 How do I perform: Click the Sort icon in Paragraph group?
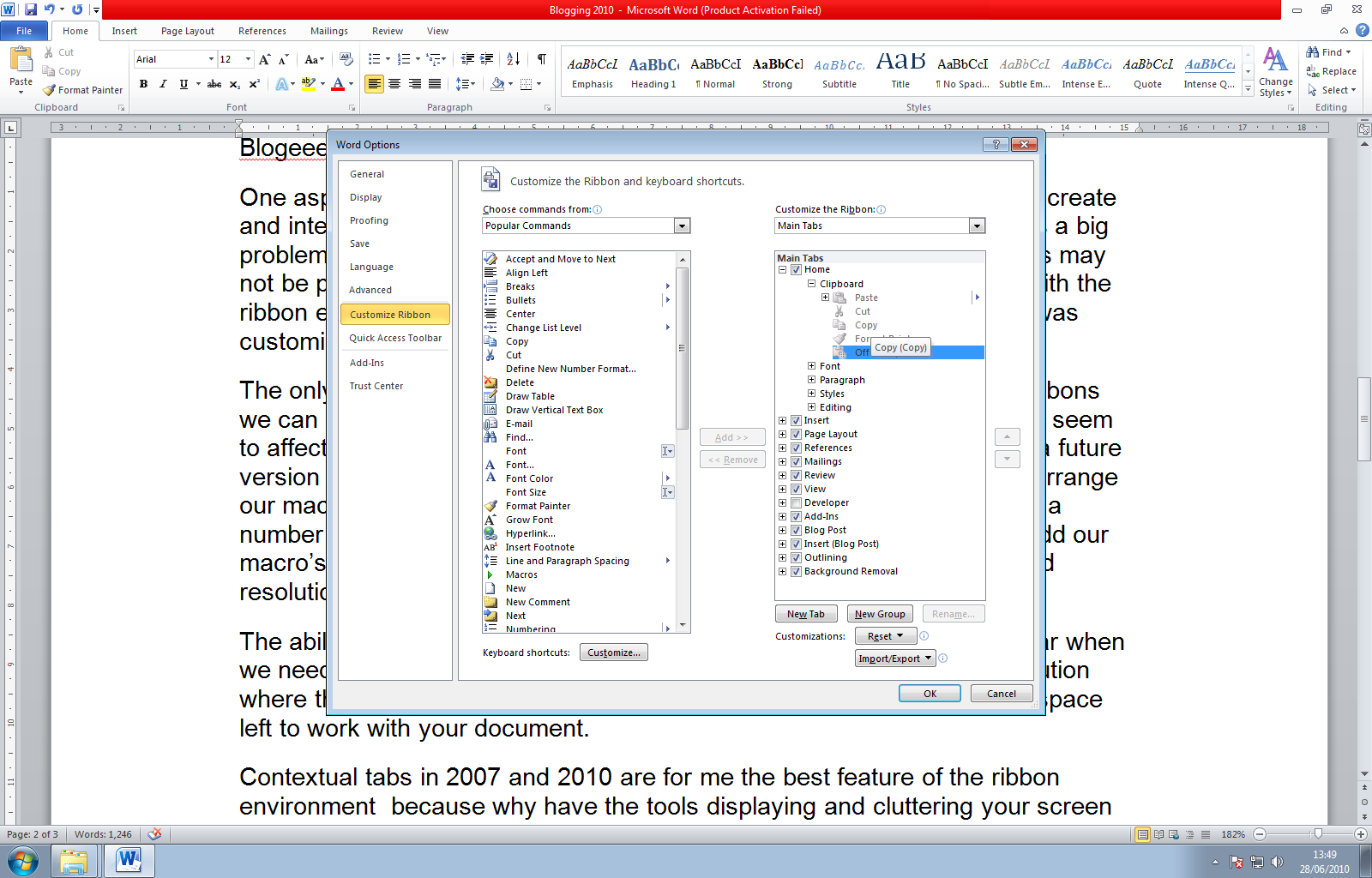[513, 59]
